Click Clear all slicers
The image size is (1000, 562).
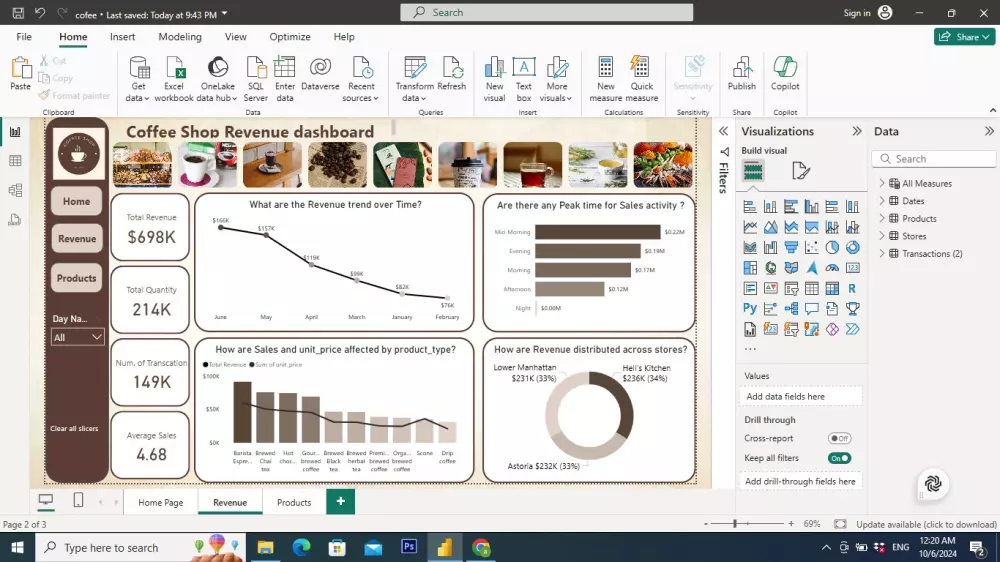click(x=74, y=429)
